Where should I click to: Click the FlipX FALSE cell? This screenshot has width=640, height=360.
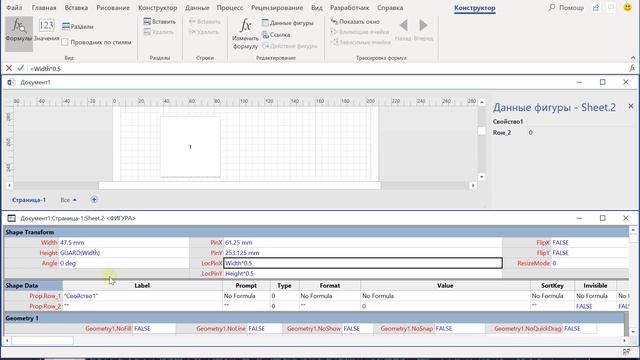pyautogui.click(x=590, y=242)
